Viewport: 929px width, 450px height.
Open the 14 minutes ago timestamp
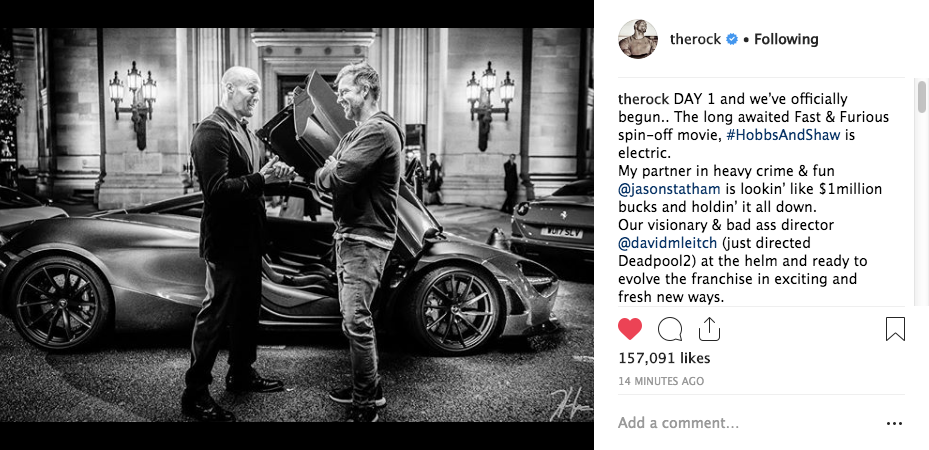click(x=661, y=381)
